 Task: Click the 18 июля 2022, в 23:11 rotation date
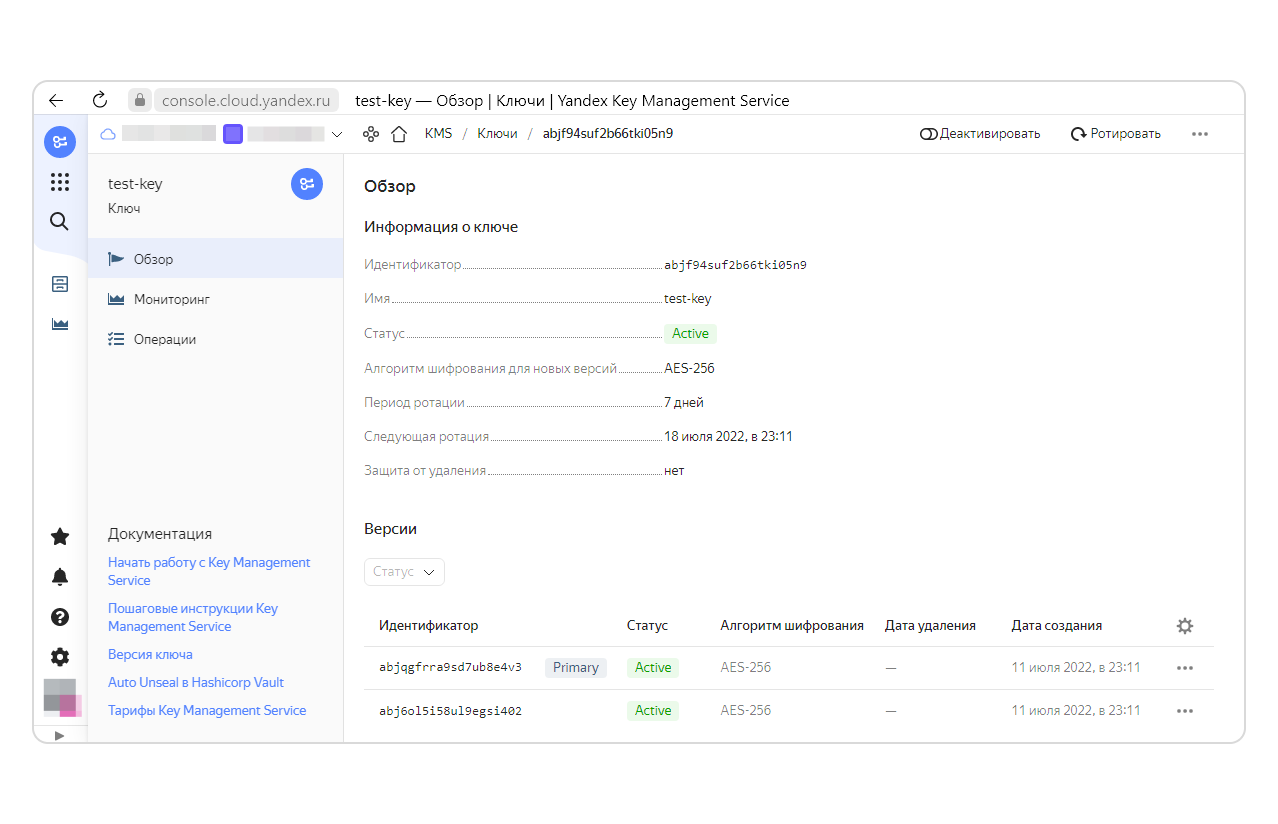point(728,436)
